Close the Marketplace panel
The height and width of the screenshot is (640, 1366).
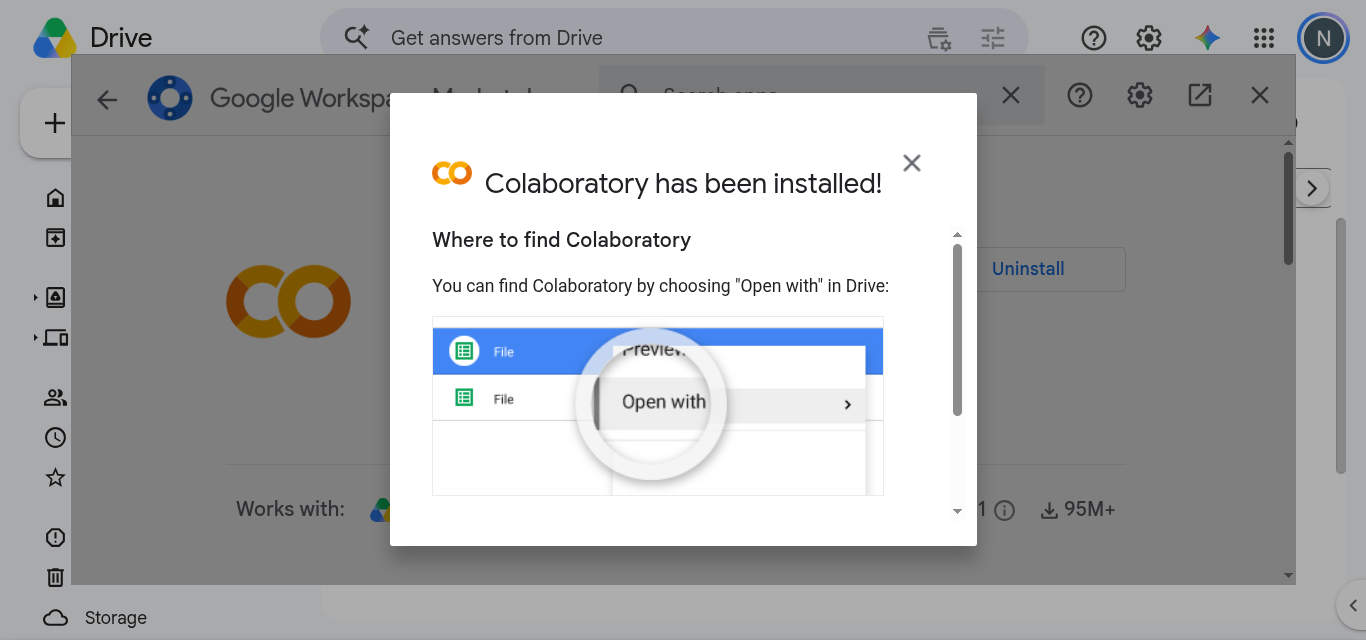point(1260,95)
